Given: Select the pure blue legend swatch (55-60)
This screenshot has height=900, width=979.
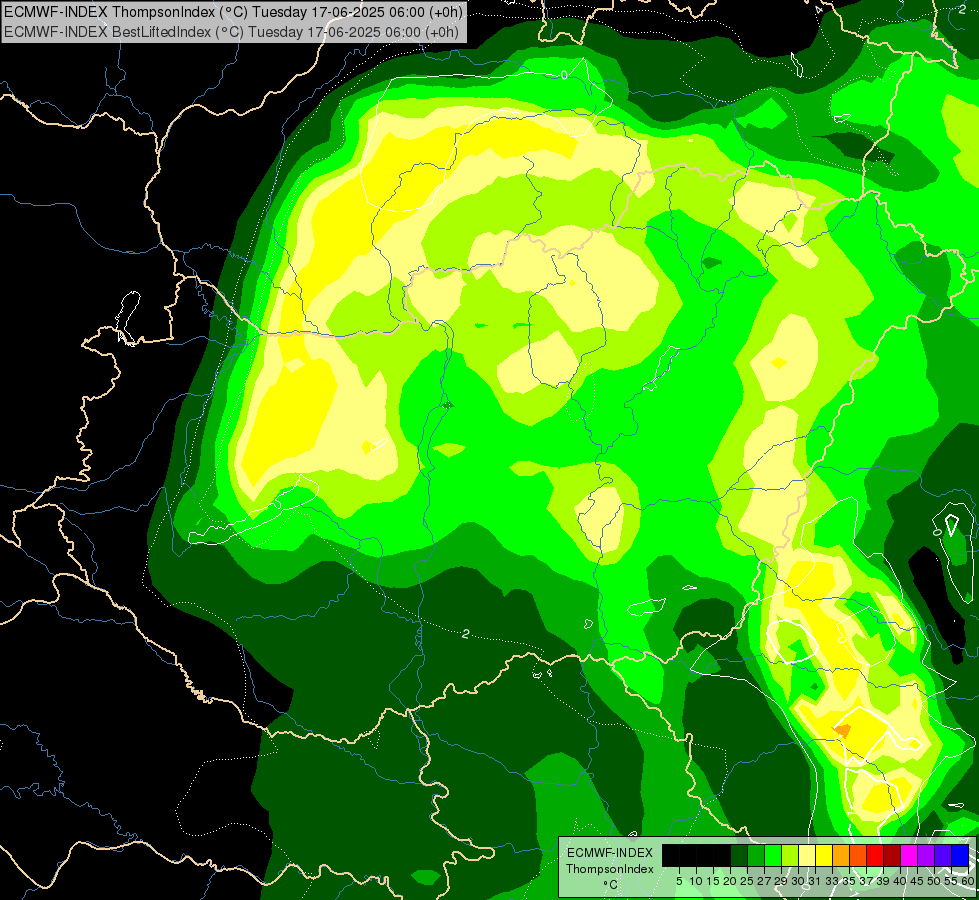Looking at the screenshot, I should (960, 855).
